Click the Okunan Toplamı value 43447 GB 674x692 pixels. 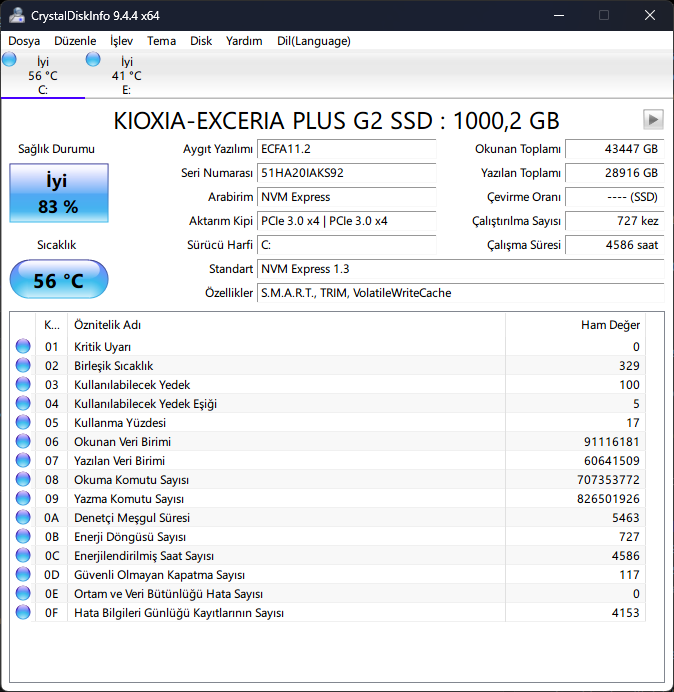pyautogui.click(x=614, y=149)
